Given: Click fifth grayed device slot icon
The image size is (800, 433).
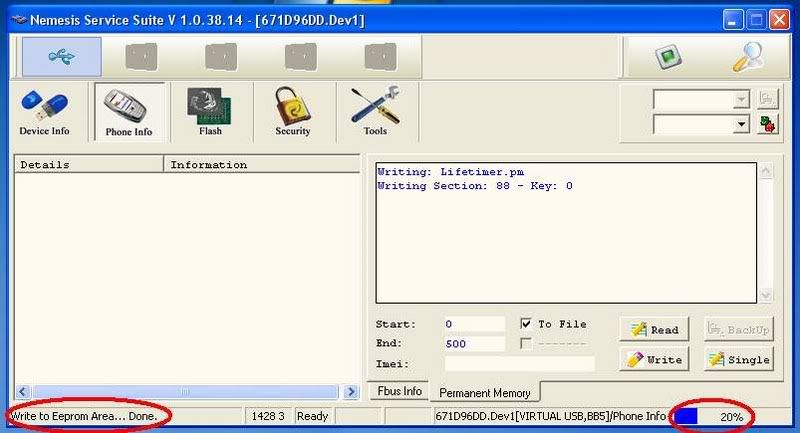Looking at the screenshot, I should pos(381,57).
